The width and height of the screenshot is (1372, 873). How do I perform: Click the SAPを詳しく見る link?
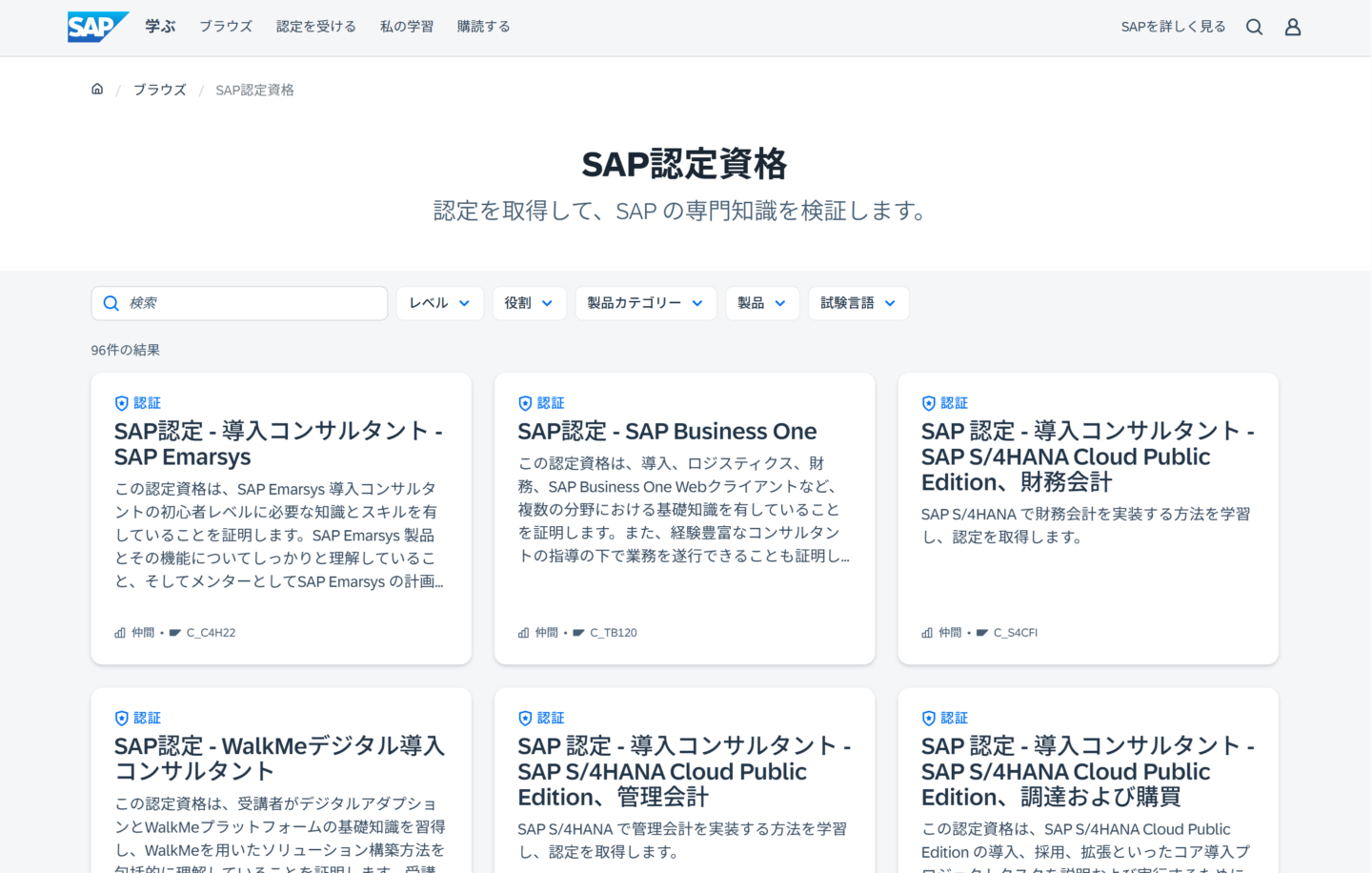click(1173, 27)
